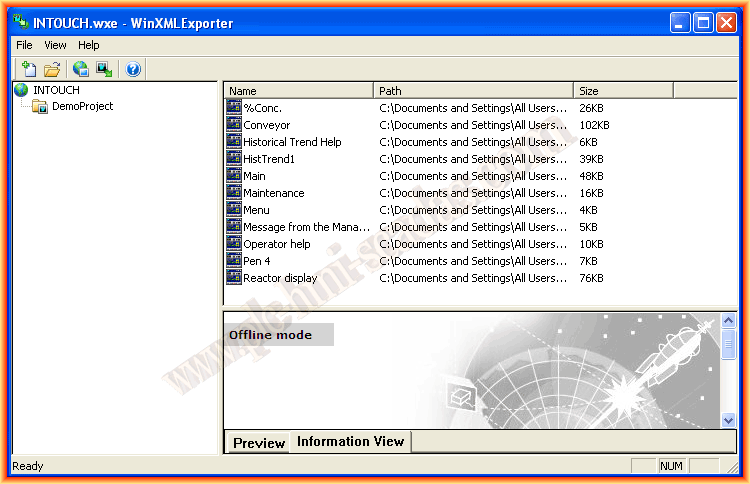This screenshot has height=484, width=750.
Task: Select the Historical Trend Help list item
Action: point(292,142)
